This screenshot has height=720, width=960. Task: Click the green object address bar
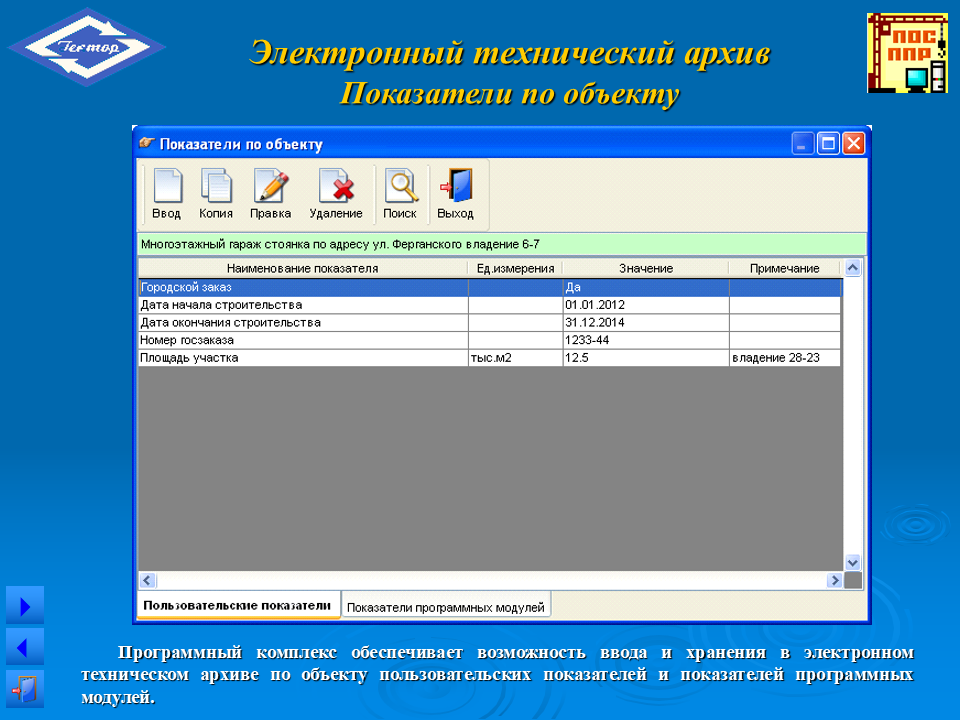502,244
